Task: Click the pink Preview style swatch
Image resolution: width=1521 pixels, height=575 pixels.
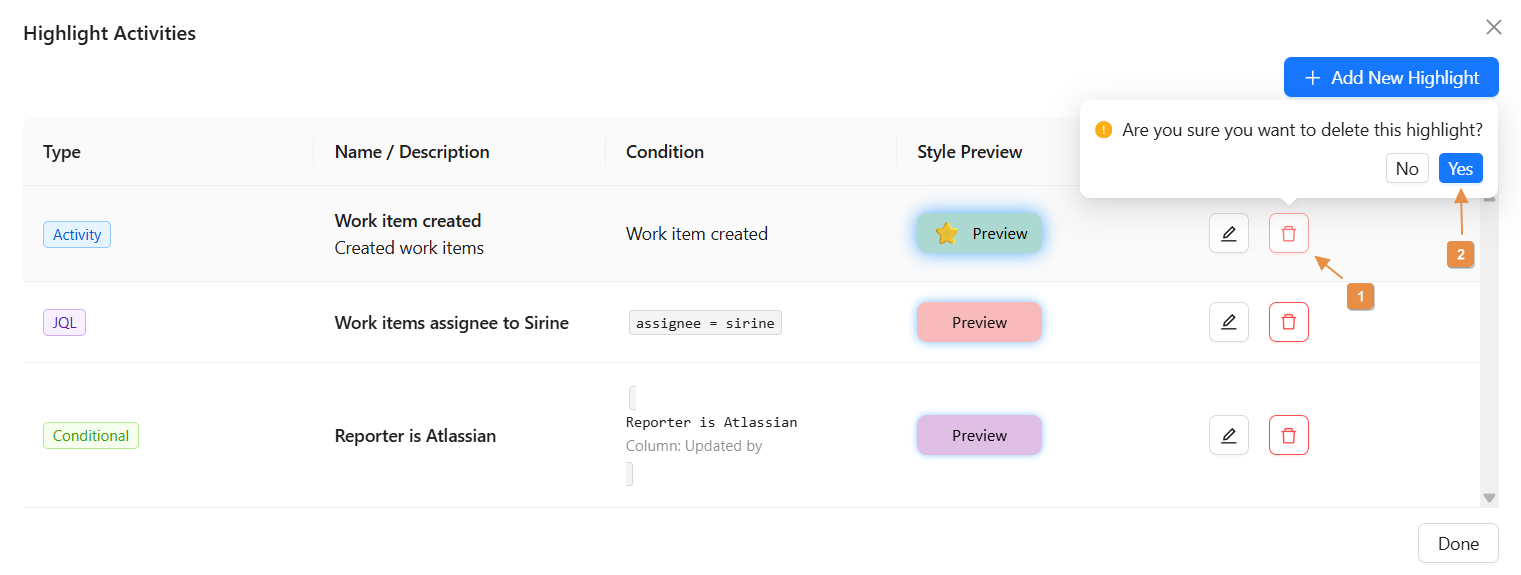Action: pos(979,322)
